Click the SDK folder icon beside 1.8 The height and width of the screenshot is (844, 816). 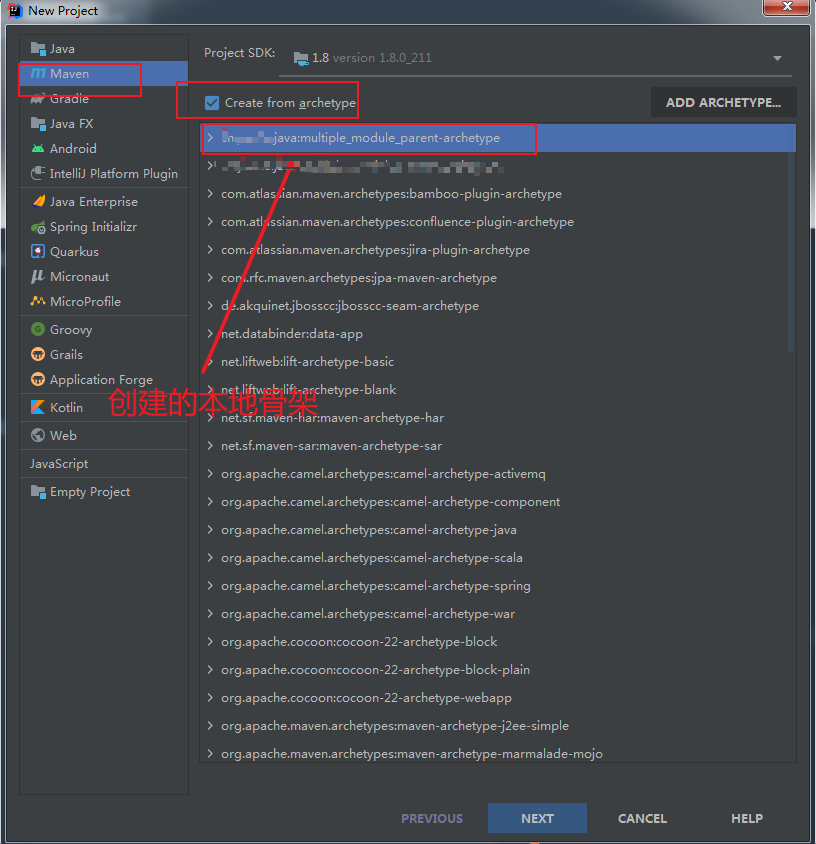tap(301, 58)
